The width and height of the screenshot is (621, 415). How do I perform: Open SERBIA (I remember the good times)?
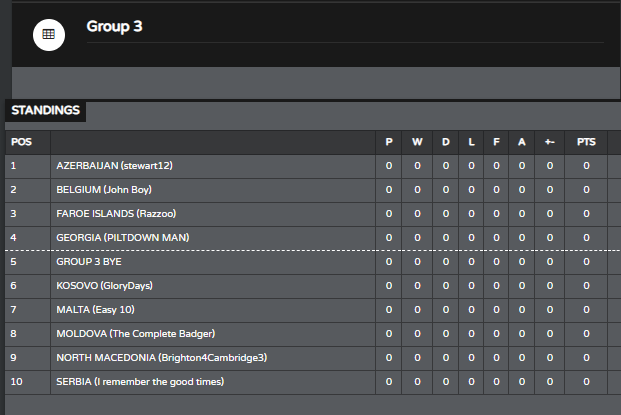tap(140, 382)
